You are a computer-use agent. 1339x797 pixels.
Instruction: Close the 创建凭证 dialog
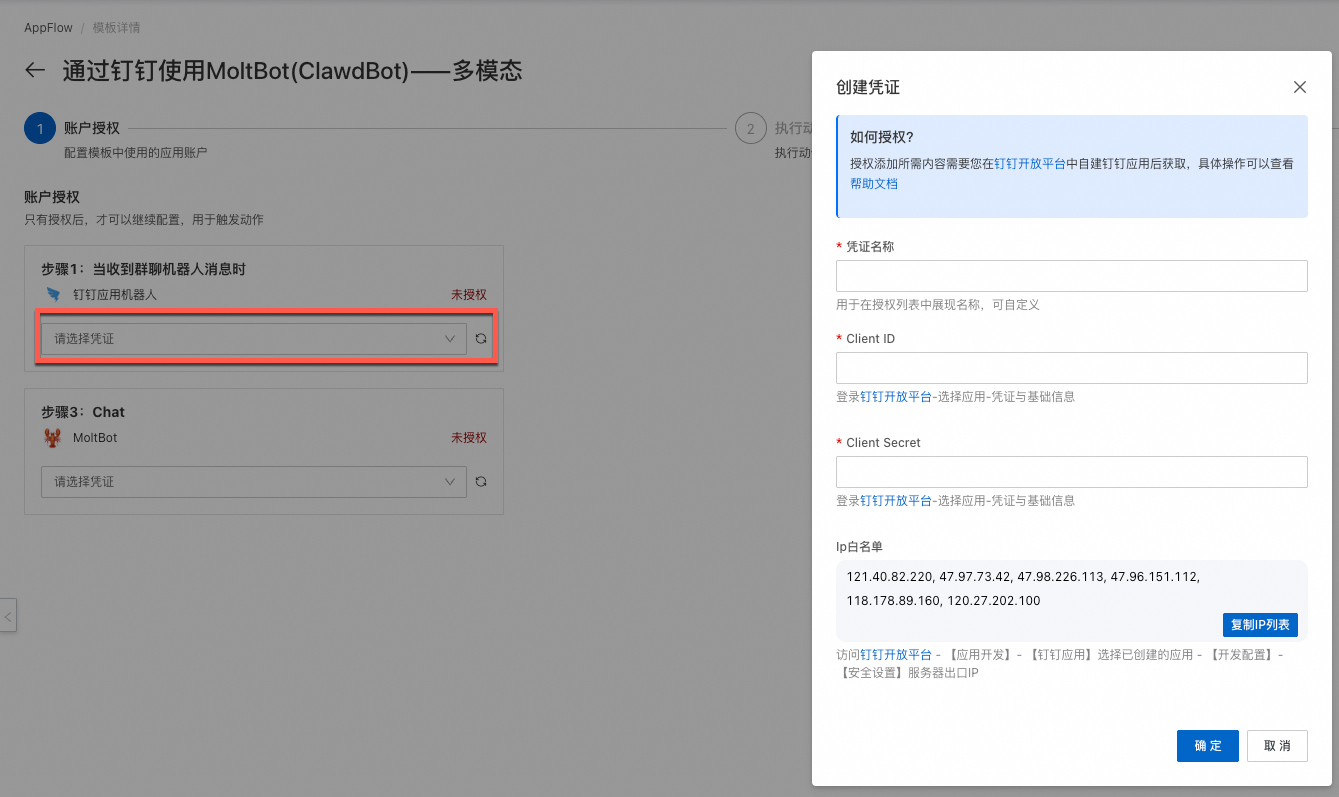click(1299, 87)
